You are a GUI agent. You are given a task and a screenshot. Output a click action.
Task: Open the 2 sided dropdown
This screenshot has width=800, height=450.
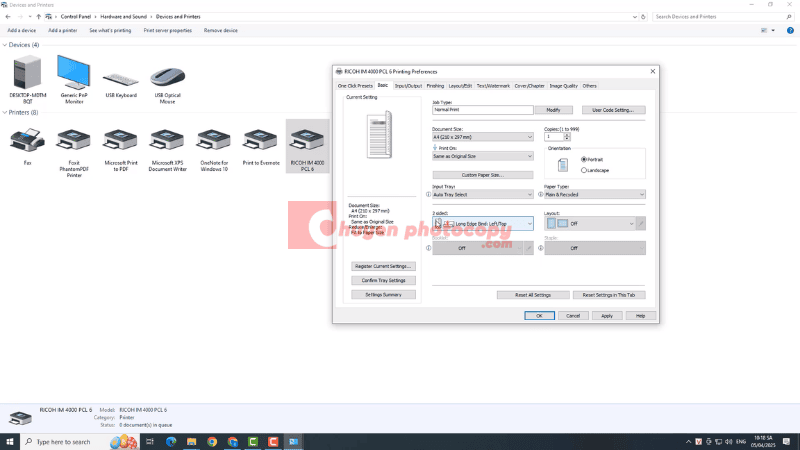click(483, 223)
